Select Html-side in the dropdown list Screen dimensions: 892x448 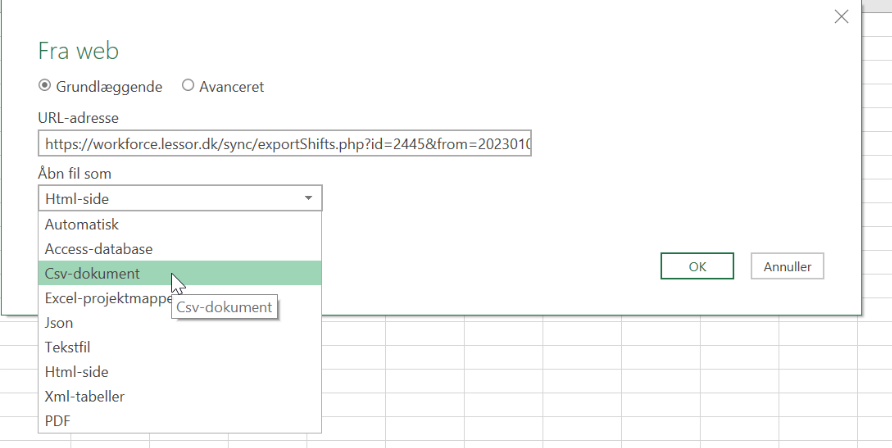(76, 371)
